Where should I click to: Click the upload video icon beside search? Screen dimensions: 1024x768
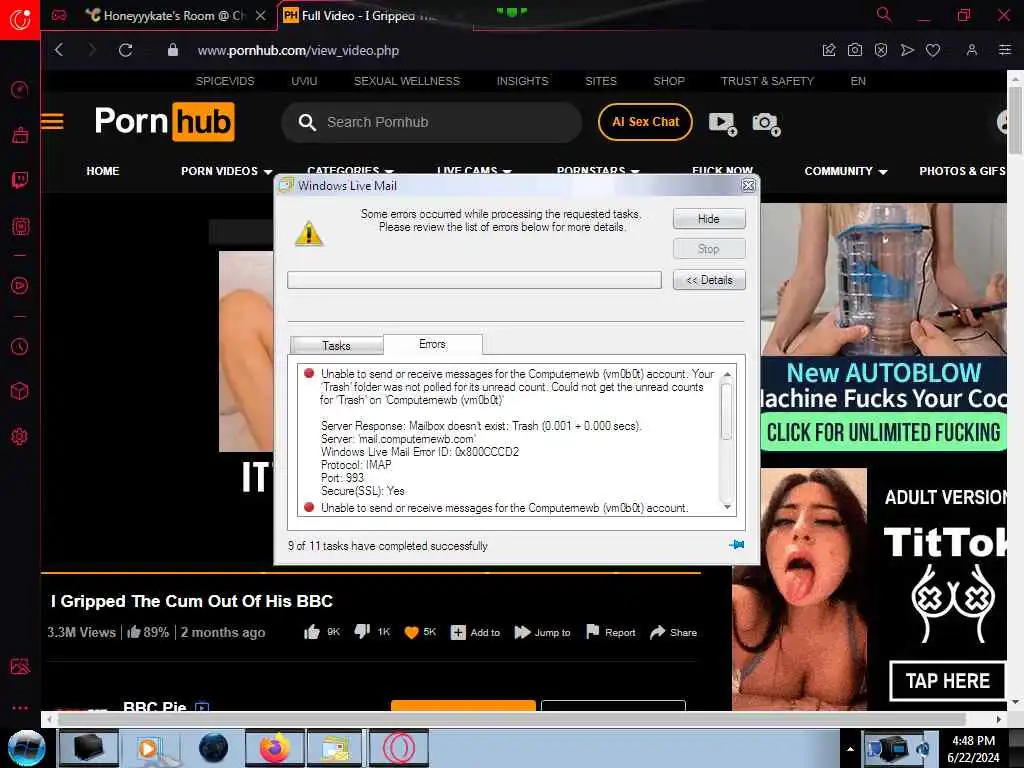click(722, 123)
